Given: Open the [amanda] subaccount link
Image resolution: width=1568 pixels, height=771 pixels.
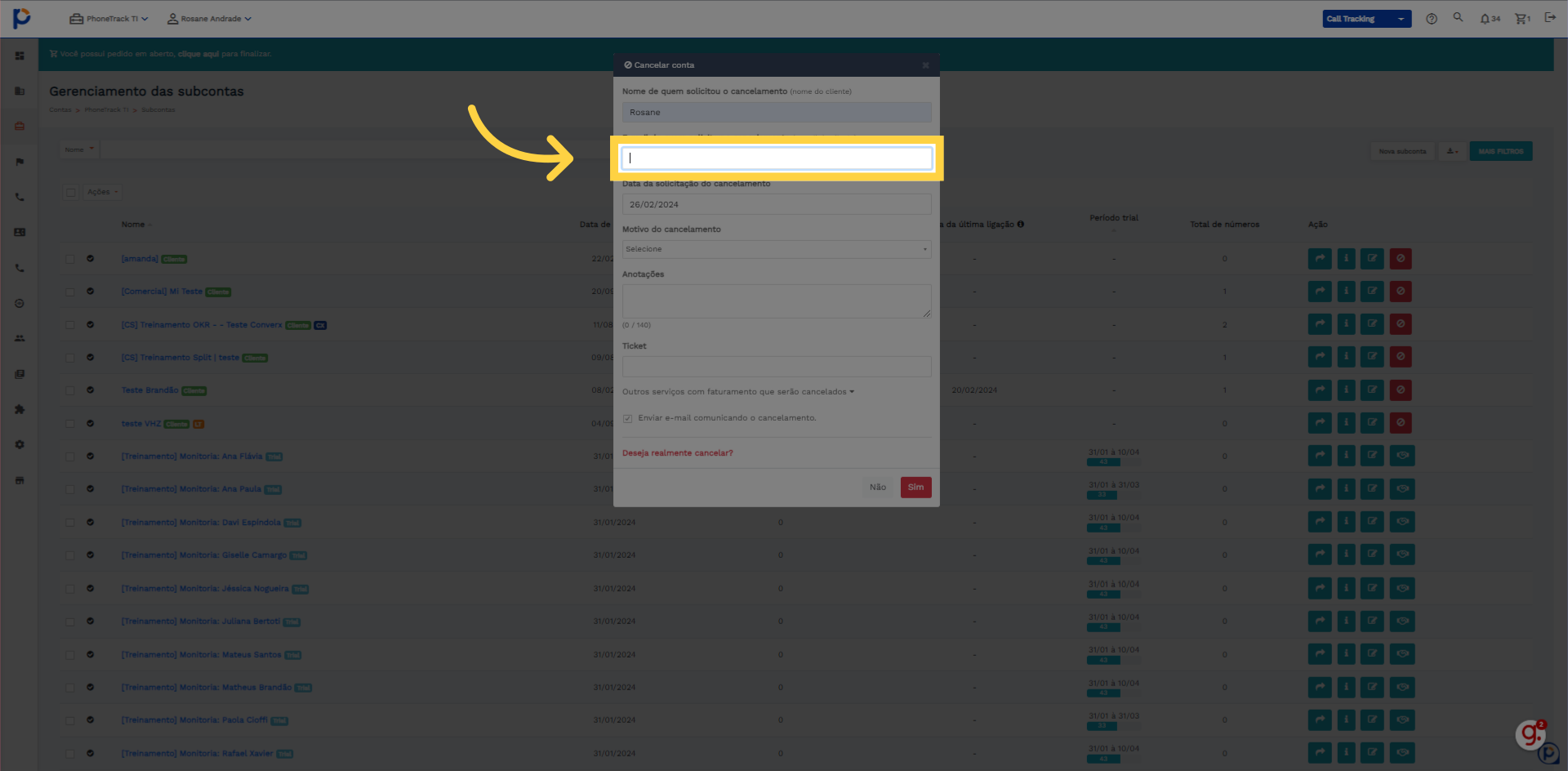Looking at the screenshot, I should [140, 259].
